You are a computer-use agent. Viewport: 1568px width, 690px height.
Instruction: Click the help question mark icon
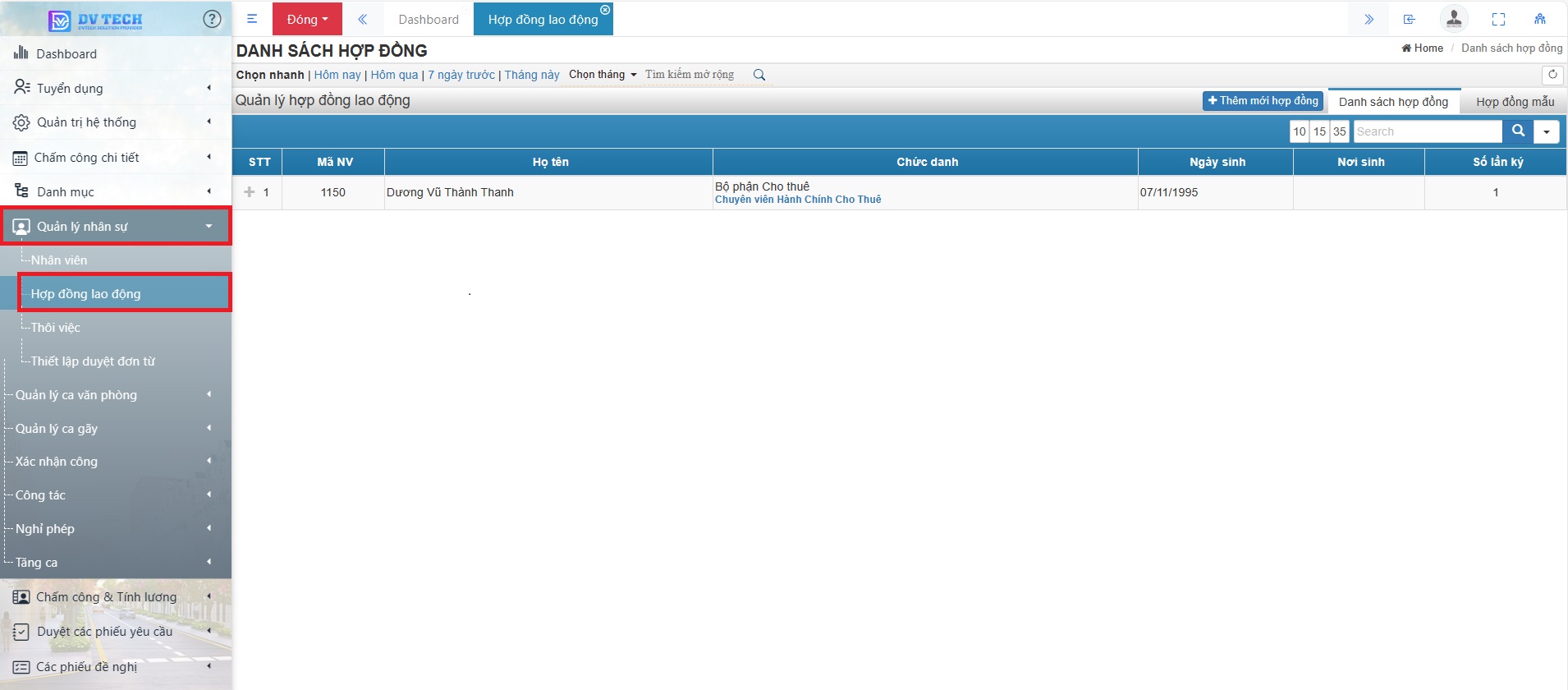click(212, 19)
